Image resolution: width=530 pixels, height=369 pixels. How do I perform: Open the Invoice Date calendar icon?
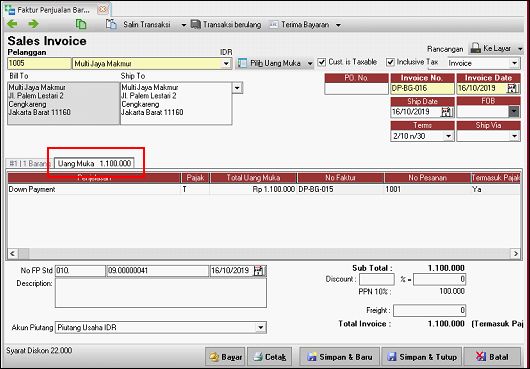512,89
